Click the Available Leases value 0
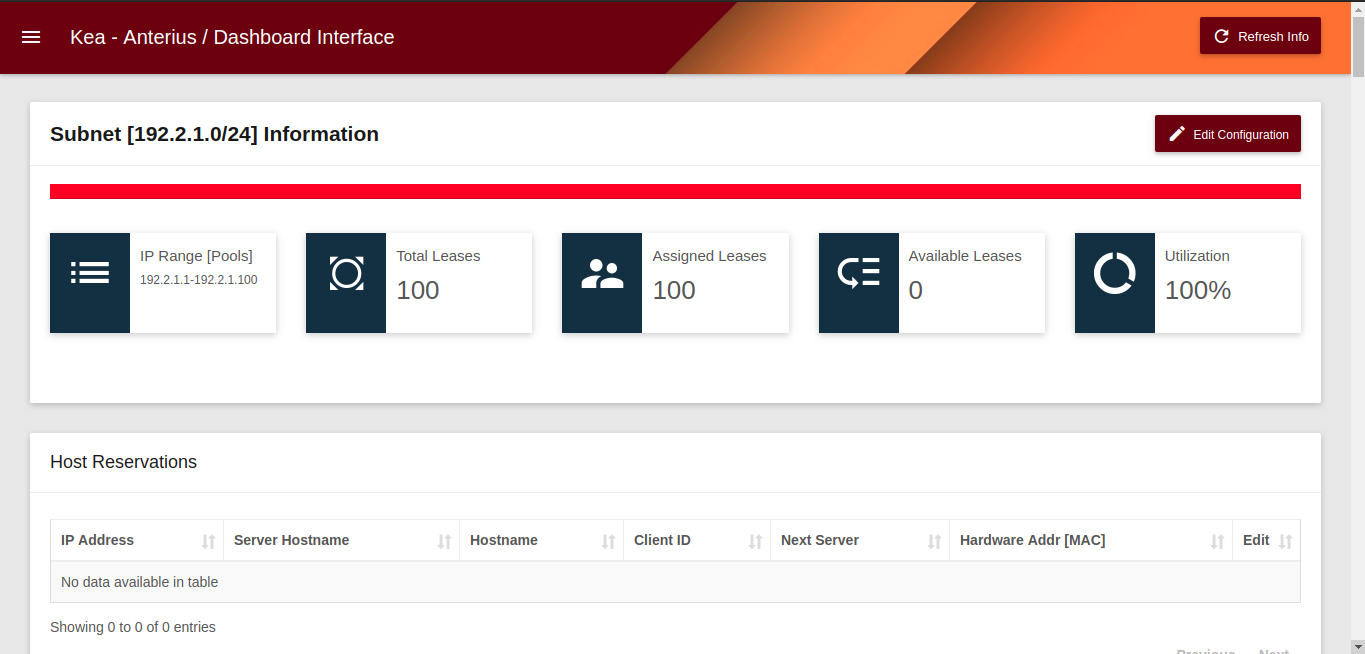The width and height of the screenshot is (1365, 654). tap(916, 290)
